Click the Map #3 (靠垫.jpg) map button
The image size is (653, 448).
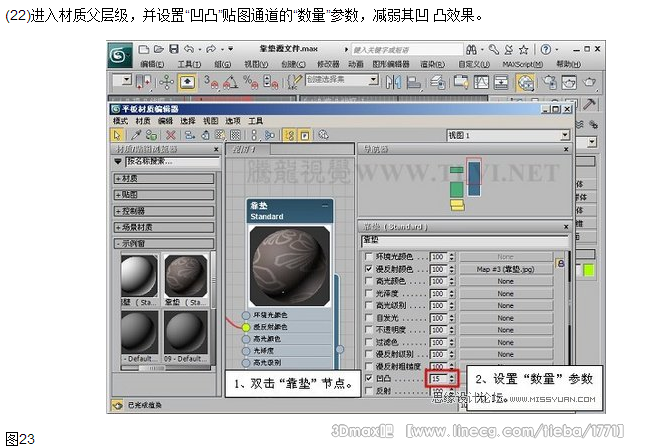coord(506,269)
